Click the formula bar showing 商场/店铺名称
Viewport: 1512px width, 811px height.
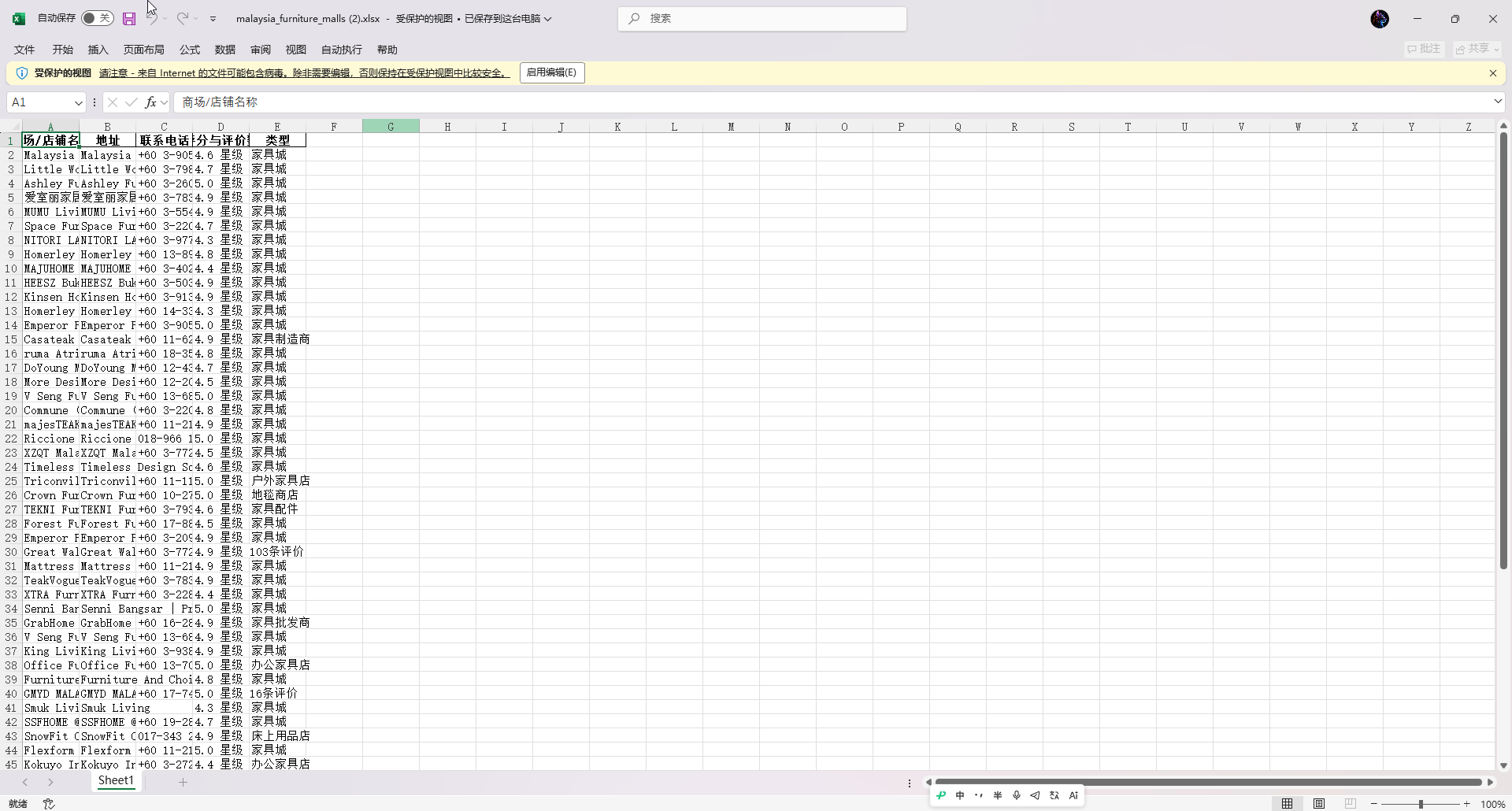tap(833, 102)
